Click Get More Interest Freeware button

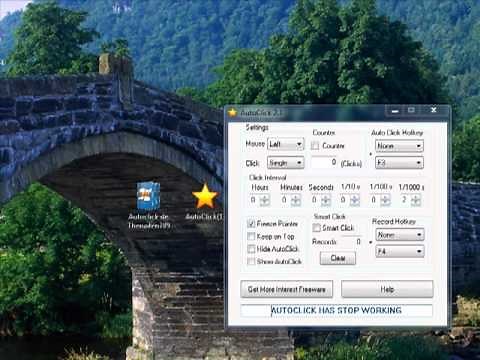286,289
